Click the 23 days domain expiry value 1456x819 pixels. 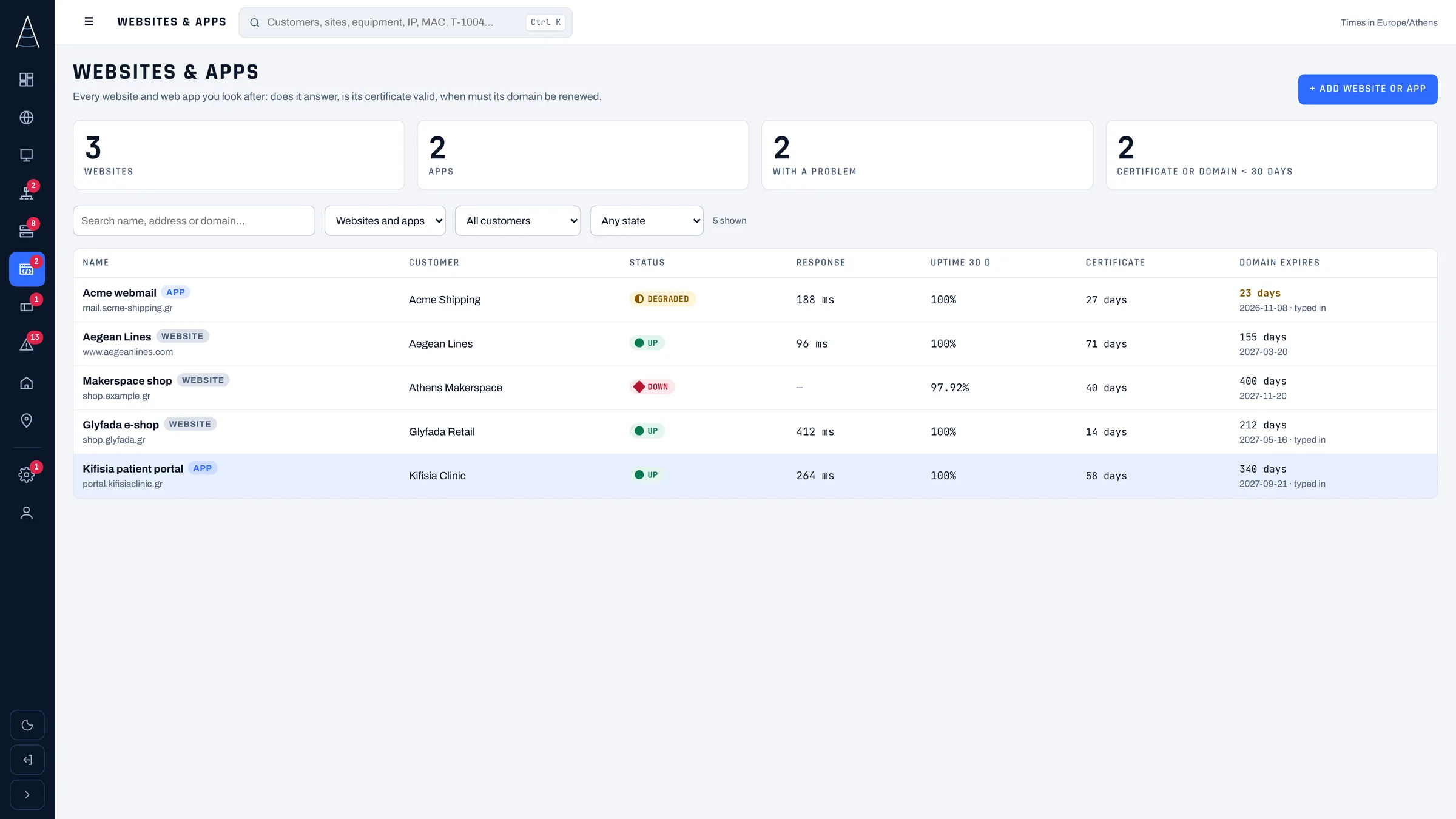(1259, 293)
